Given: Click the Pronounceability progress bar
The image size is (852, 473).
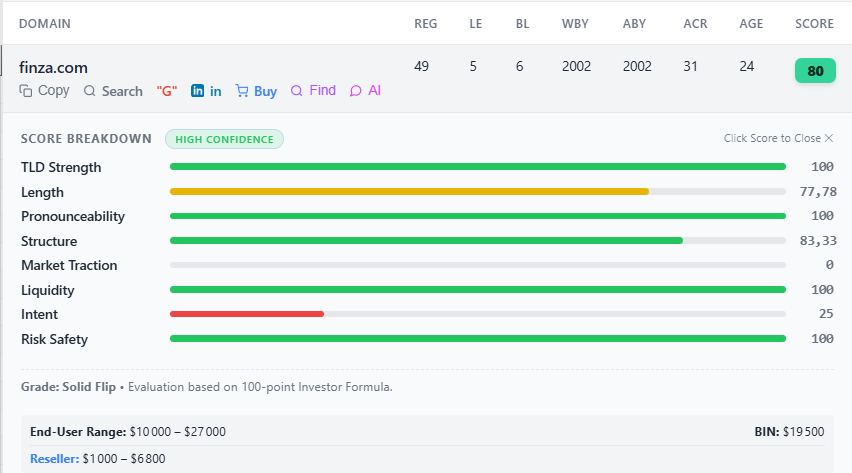Looking at the screenshot, I should pos(478,216).
